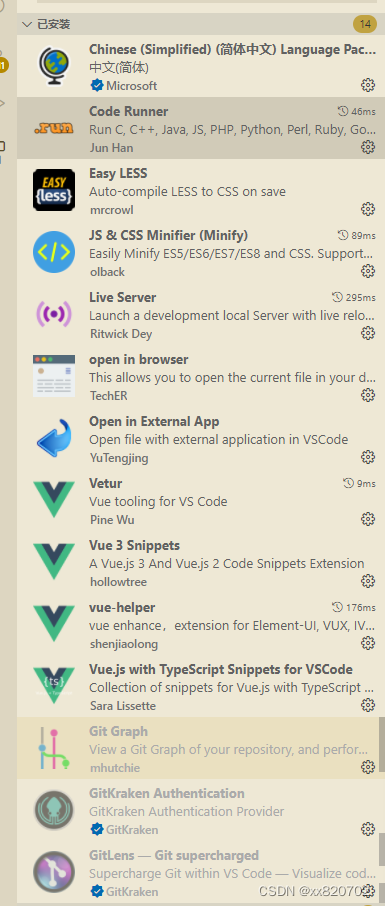Click the extensions list vertical scrollbar

point(382,745)
